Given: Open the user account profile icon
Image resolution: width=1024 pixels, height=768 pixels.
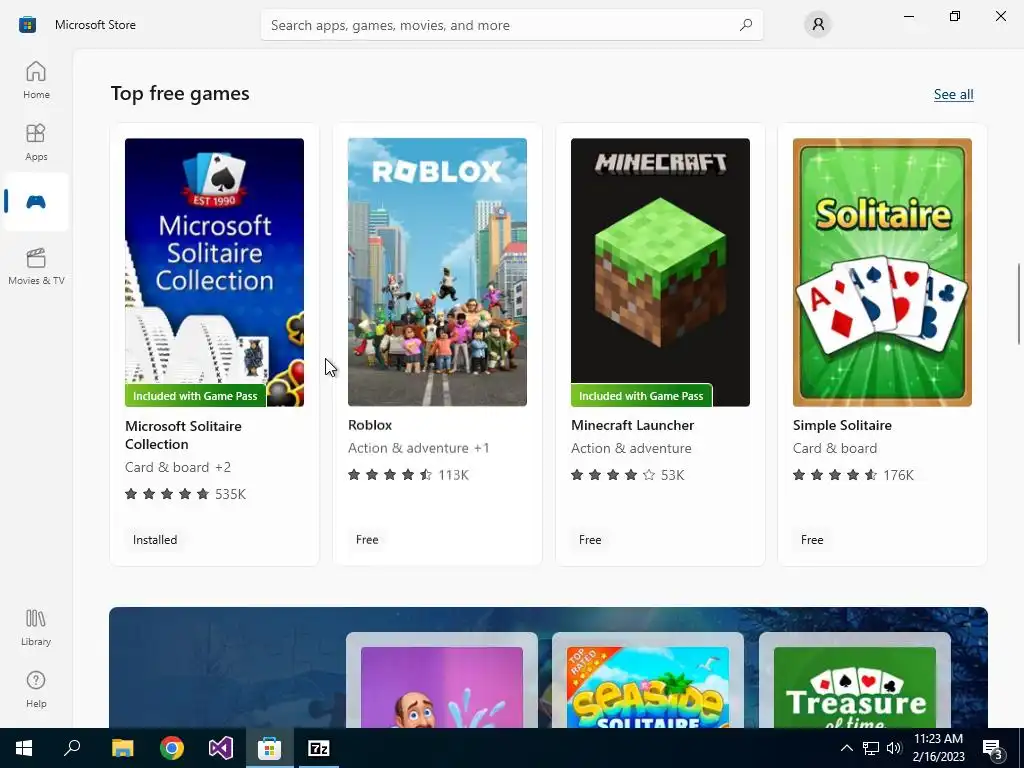Looking at the screenshot, I should pos(818,25).
